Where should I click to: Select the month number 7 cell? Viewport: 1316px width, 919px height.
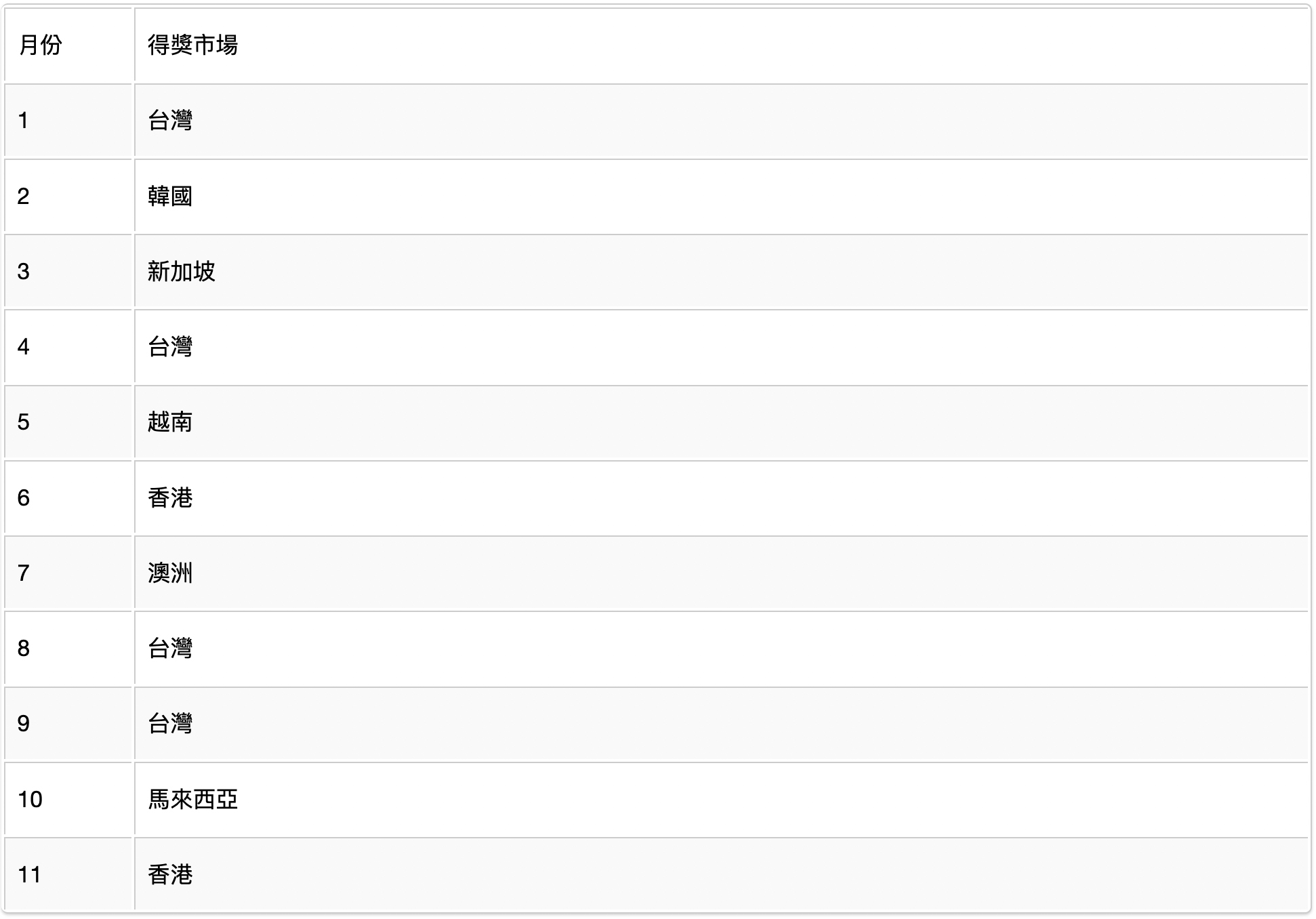[x=24, y=573]
